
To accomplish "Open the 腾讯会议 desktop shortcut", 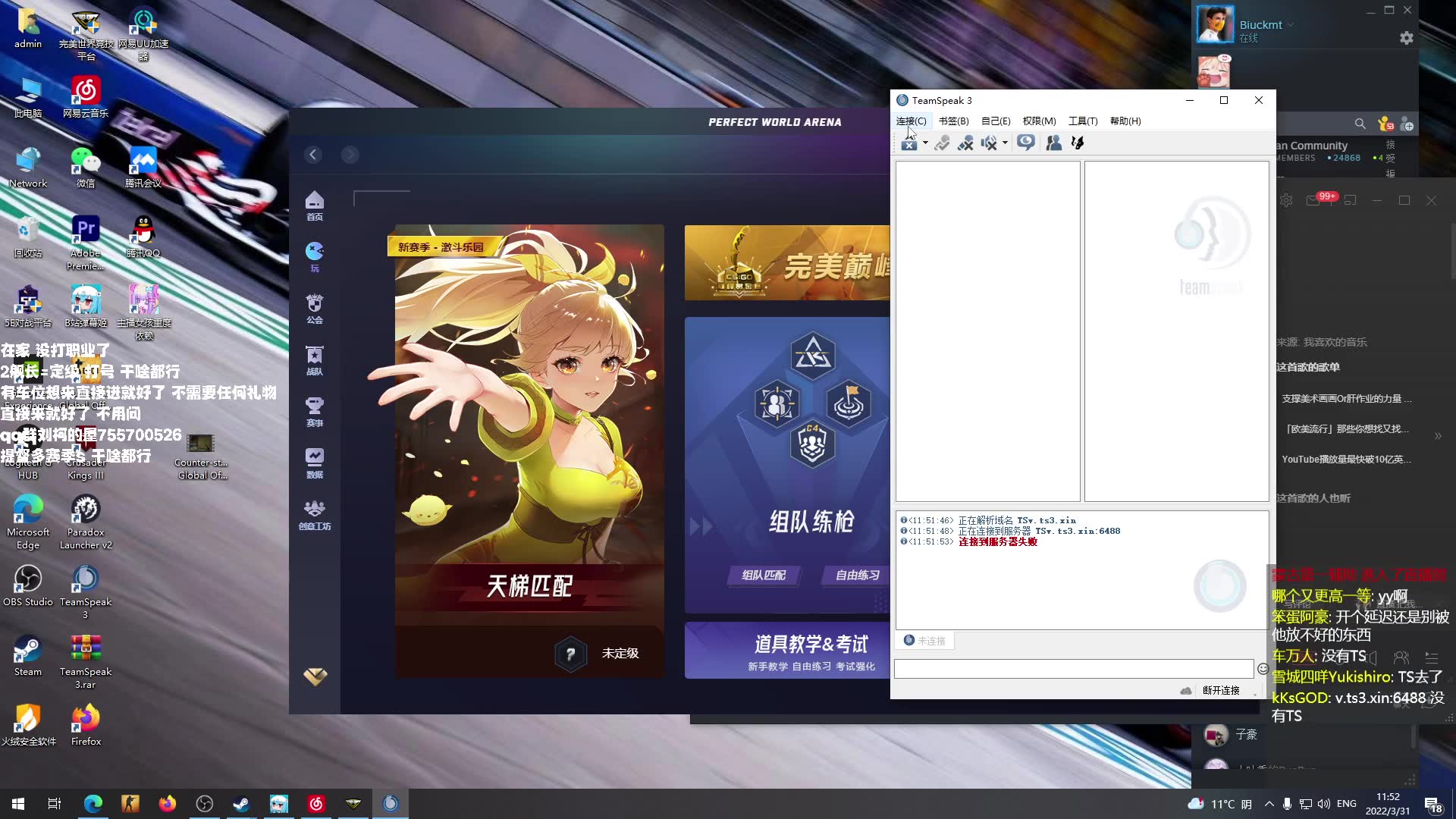I will tap(143, 168).
